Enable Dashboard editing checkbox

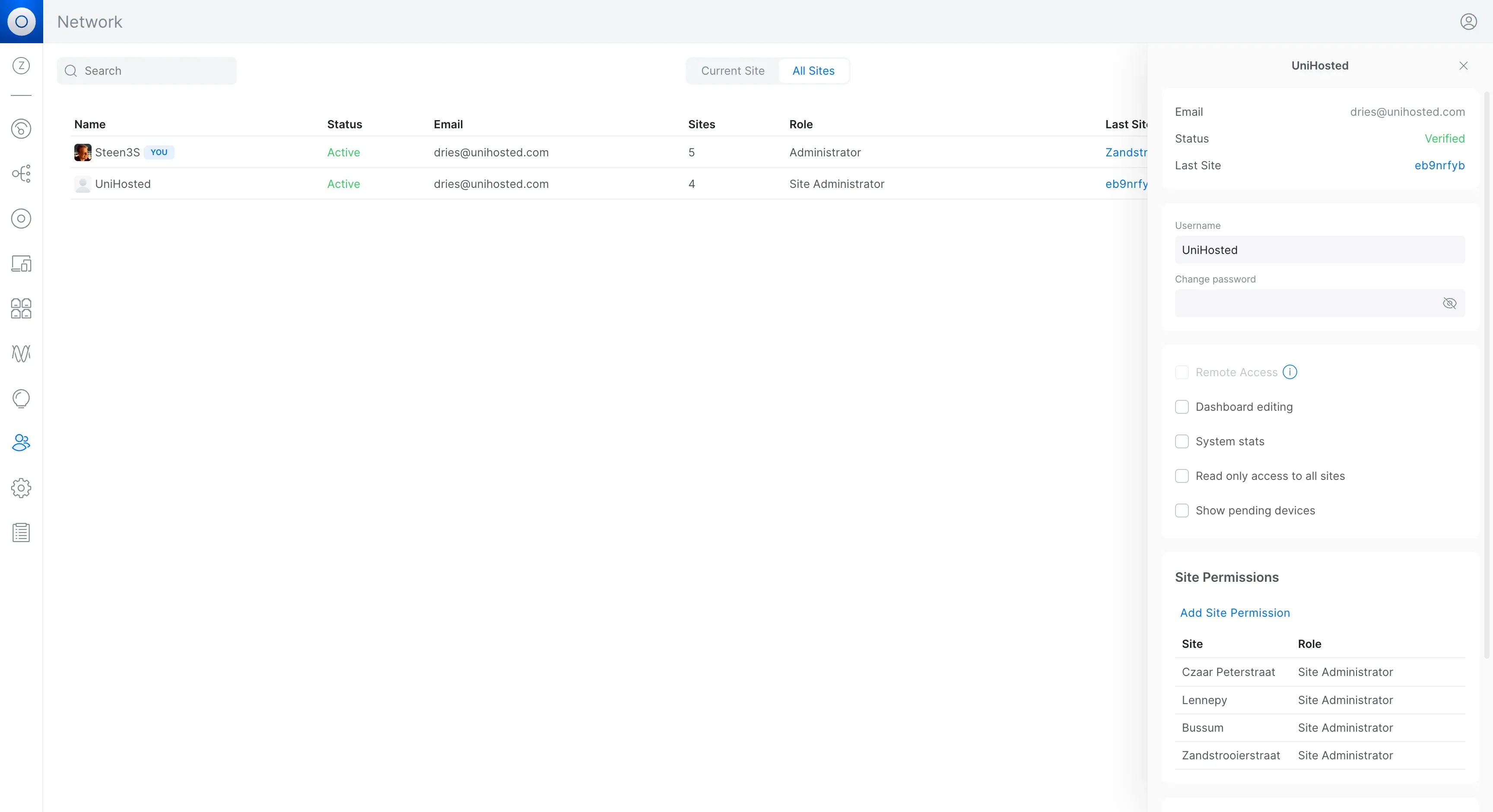(1182, 407)
